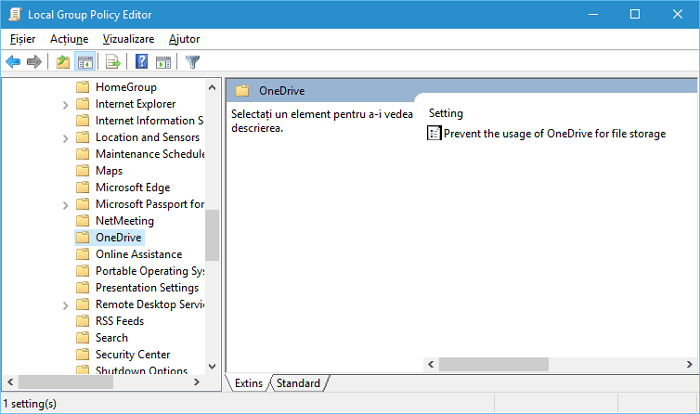
Task: Click the settings pane horizontal scrollbar thumb
Action: point(494,364)
